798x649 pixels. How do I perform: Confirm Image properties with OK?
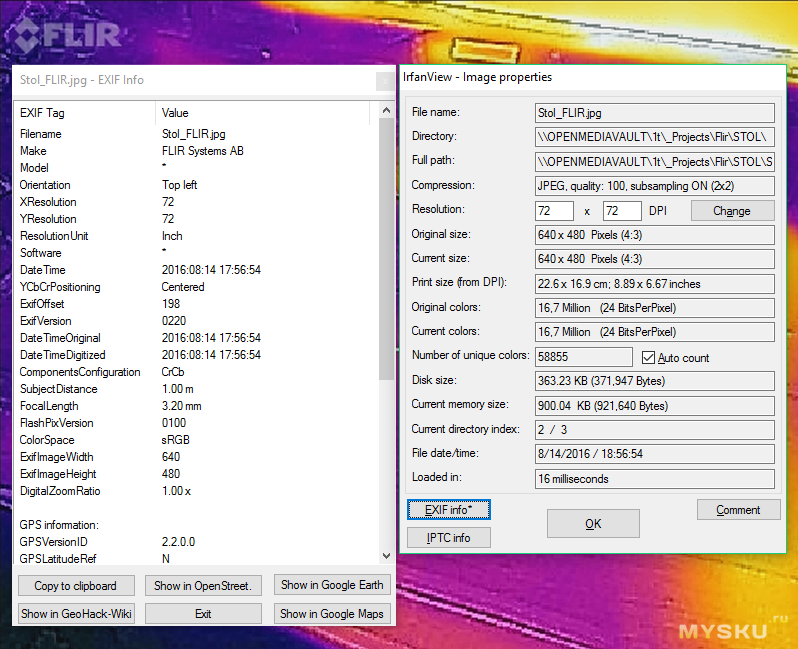tap(593, 523)
